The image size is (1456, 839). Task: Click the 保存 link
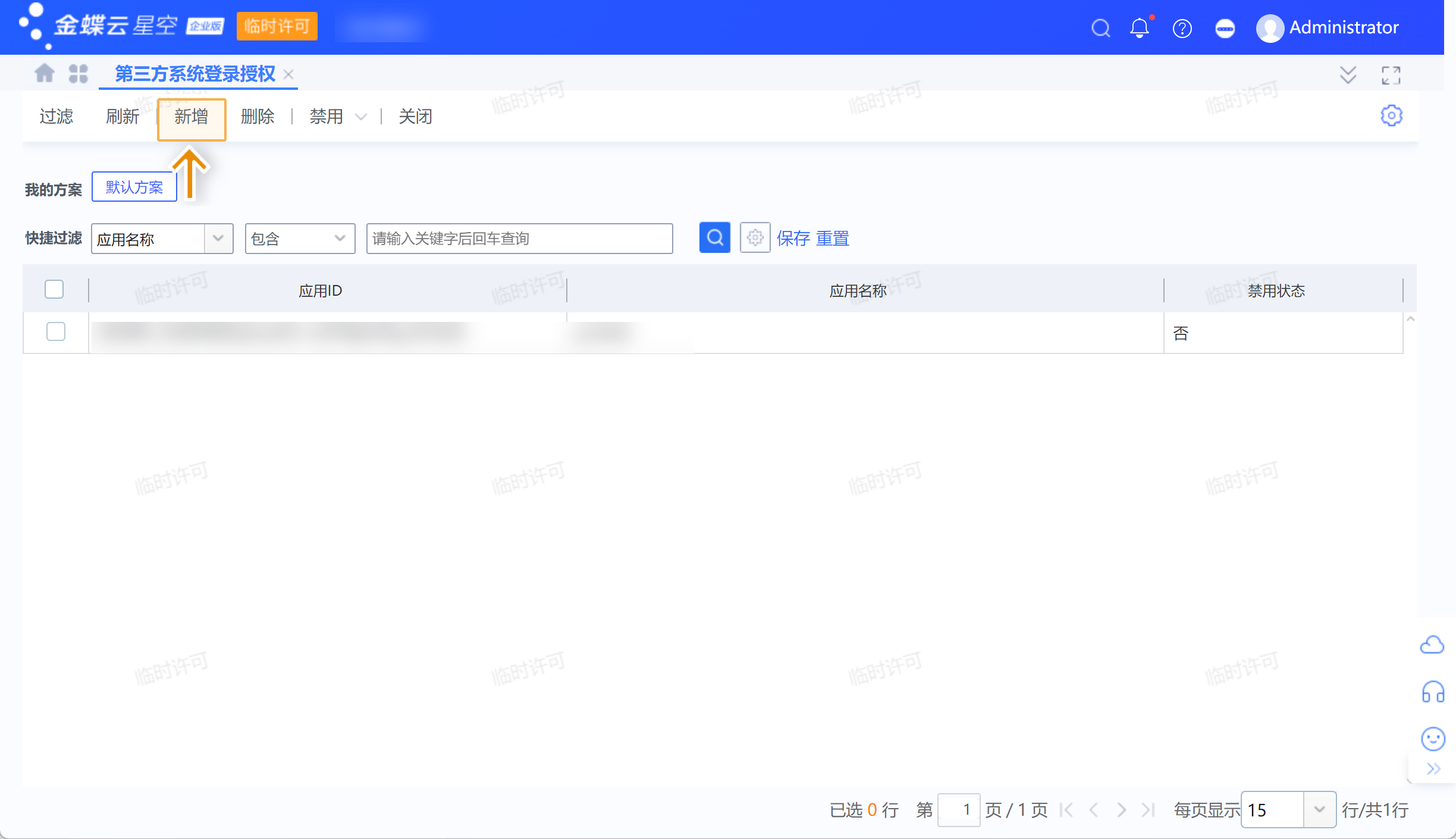pos(793,239)
